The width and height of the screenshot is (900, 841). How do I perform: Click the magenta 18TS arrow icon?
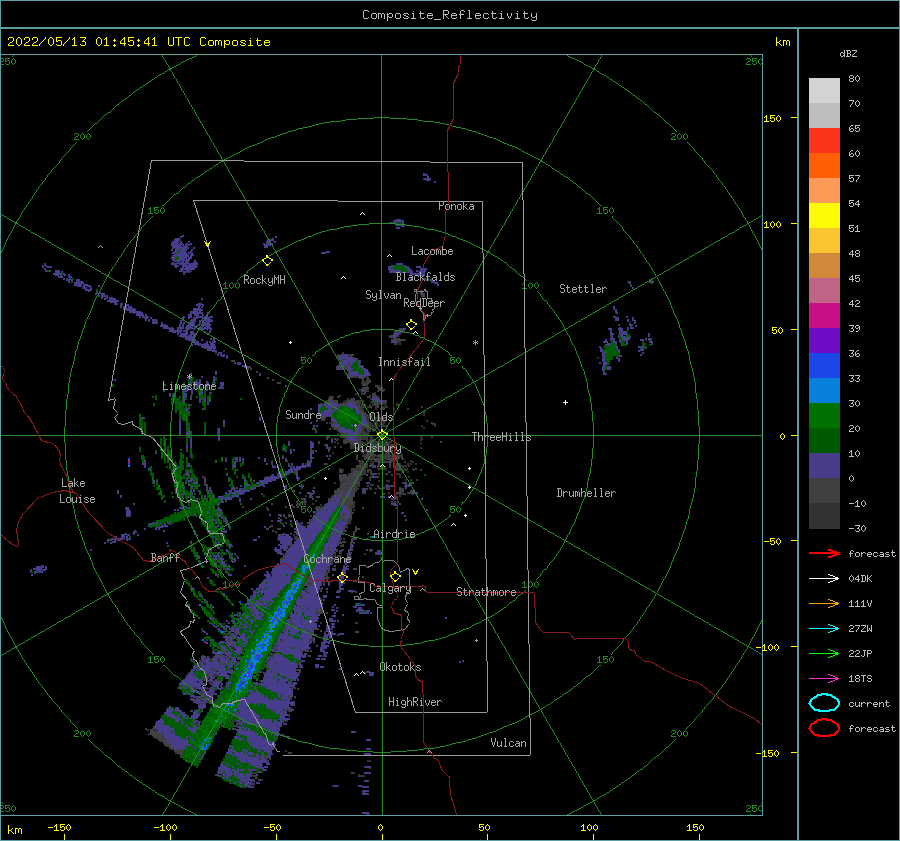(824, 679)
